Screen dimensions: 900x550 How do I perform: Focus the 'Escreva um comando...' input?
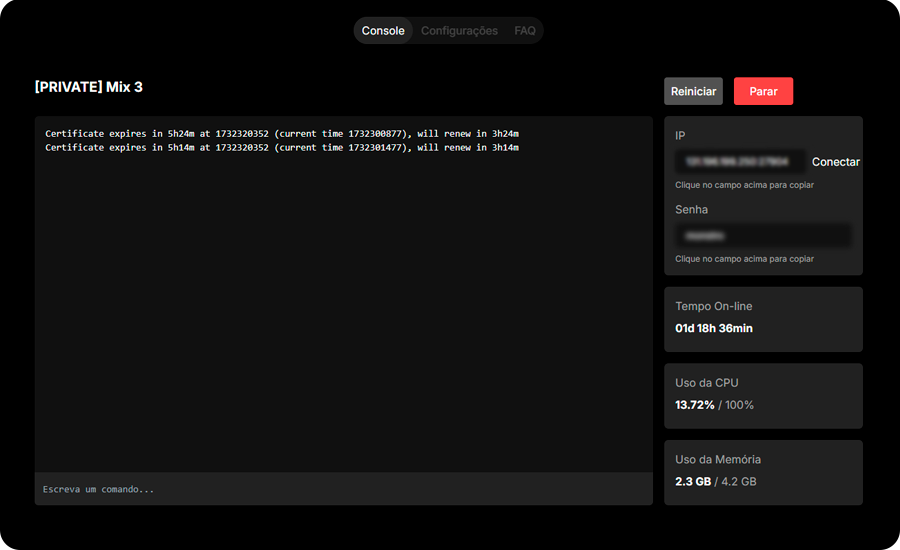343,489
